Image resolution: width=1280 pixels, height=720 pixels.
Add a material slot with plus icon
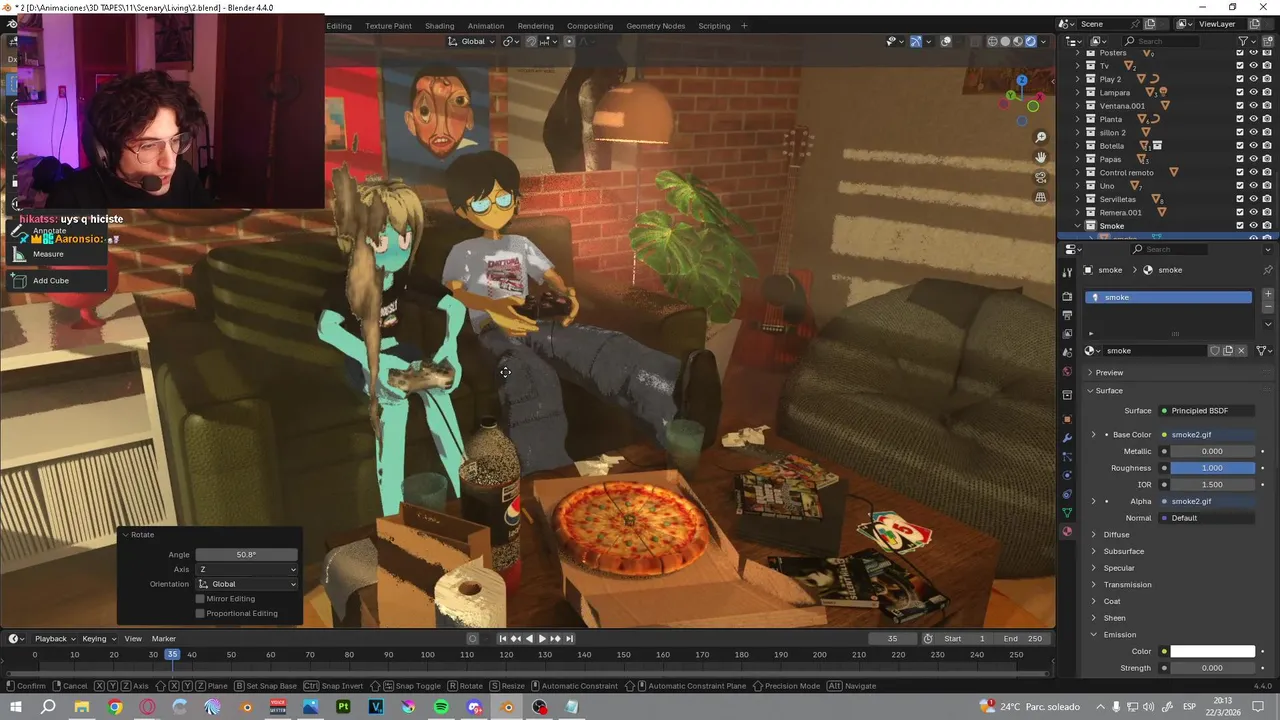(1268, 294)
